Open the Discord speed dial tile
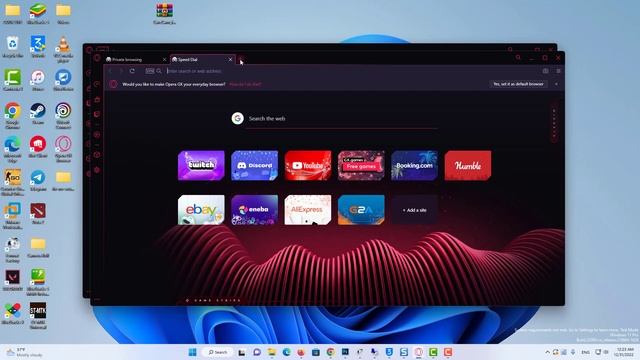Image resolution: width=640 pixels, height=360 pixels. (254, 165)
